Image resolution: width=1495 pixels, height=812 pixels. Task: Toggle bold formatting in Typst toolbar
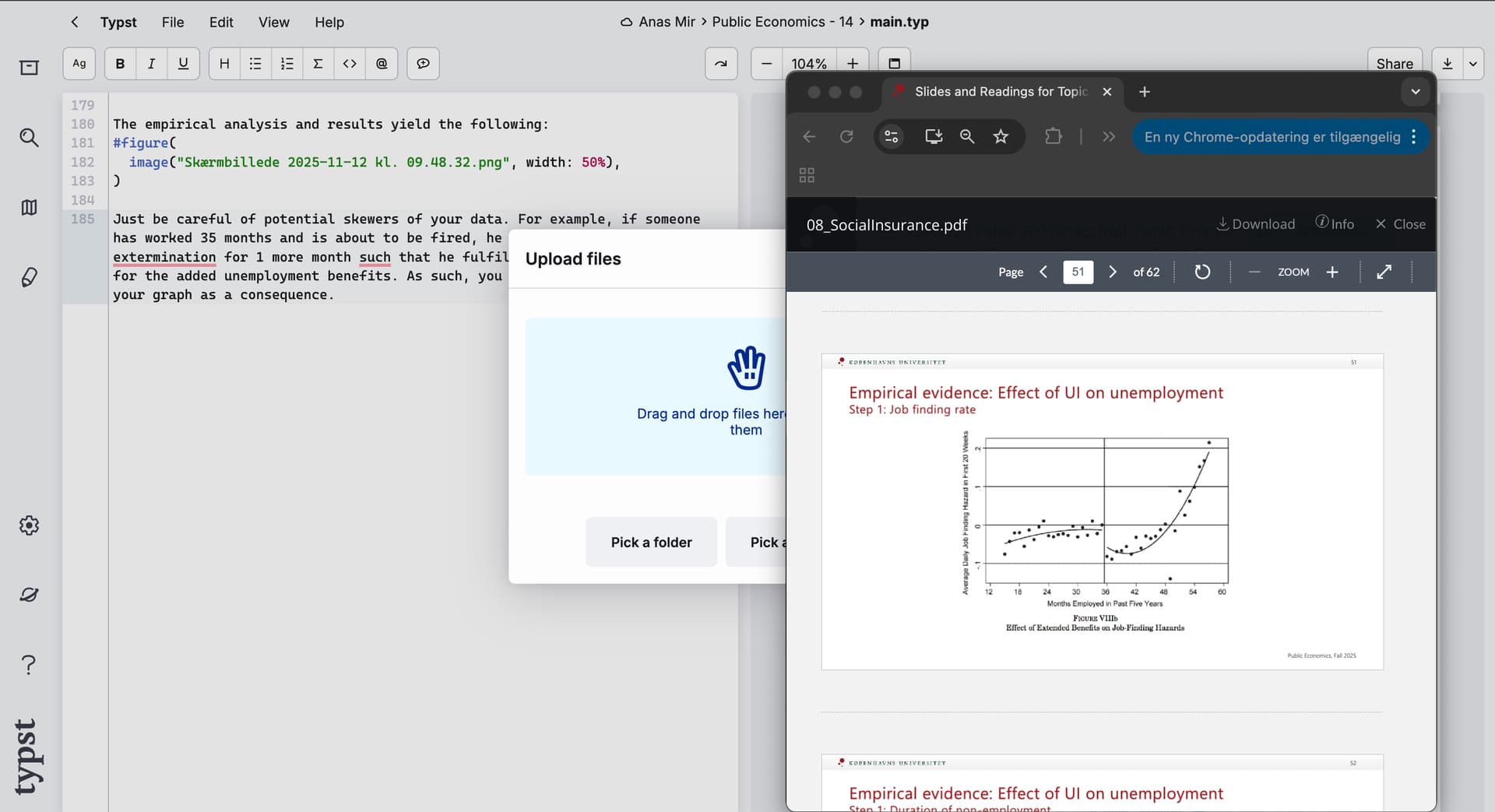120,64
